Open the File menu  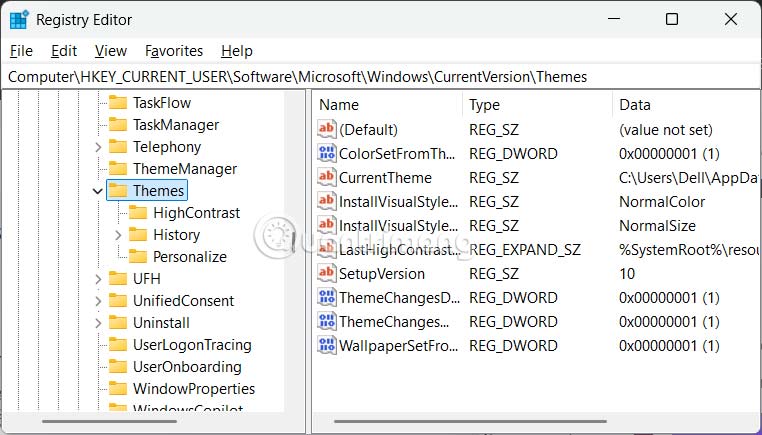pyautogui.click(x=21, y=51)
